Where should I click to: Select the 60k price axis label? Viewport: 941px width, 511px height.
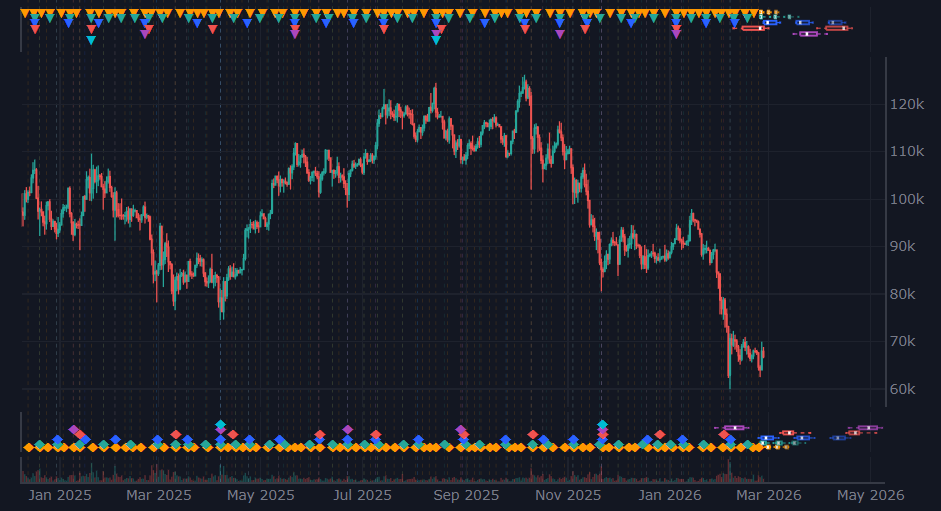tap(905, 389)
